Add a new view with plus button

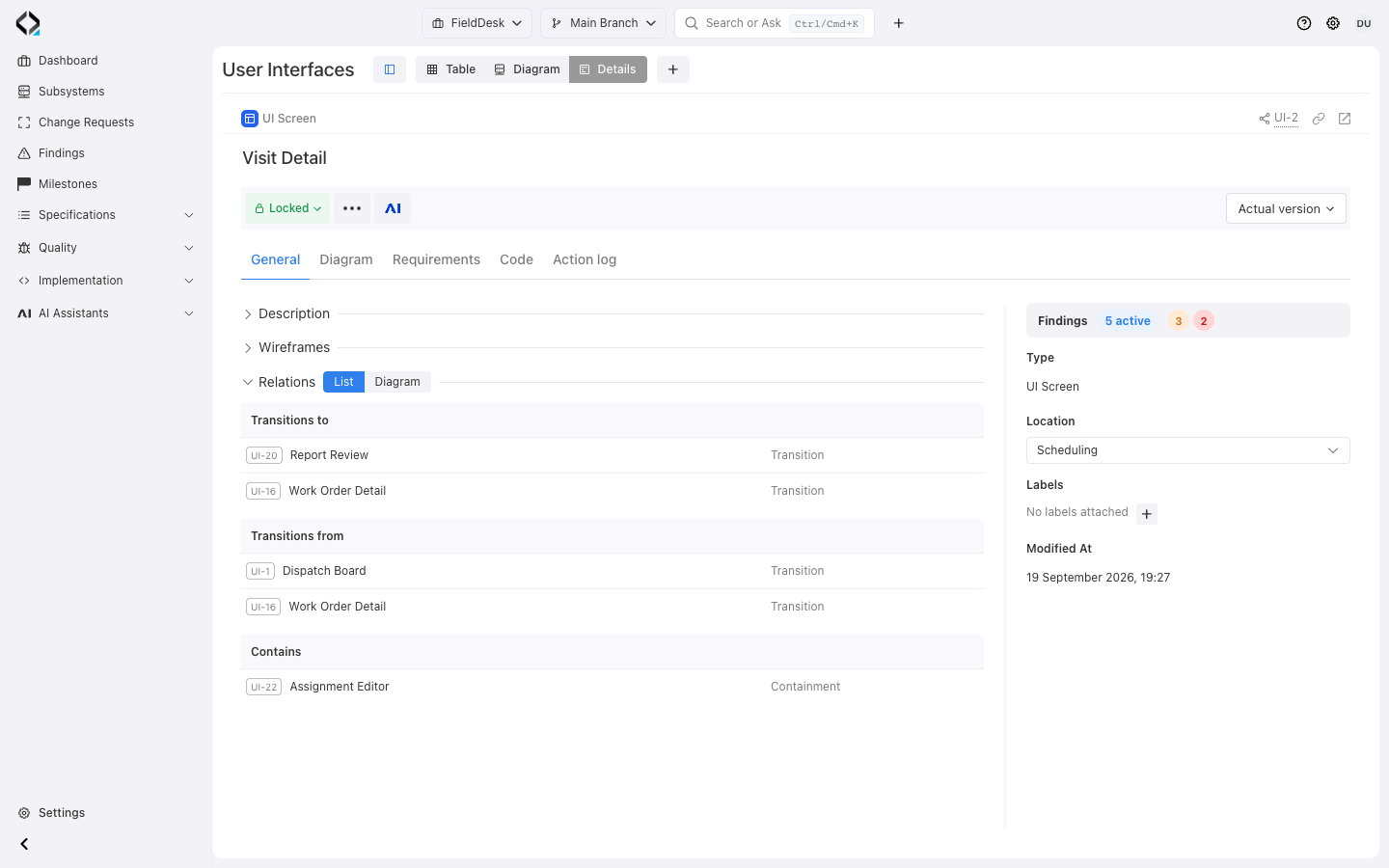673,69
